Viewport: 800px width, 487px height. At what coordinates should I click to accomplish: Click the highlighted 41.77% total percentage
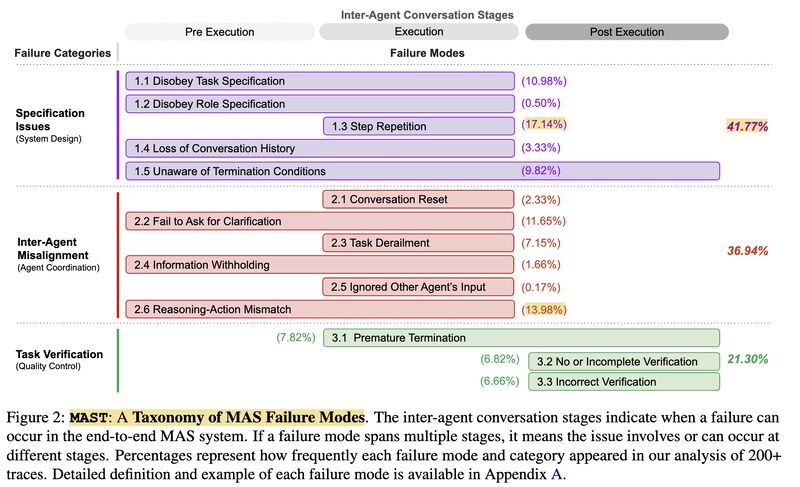click(x=747, y=126)
